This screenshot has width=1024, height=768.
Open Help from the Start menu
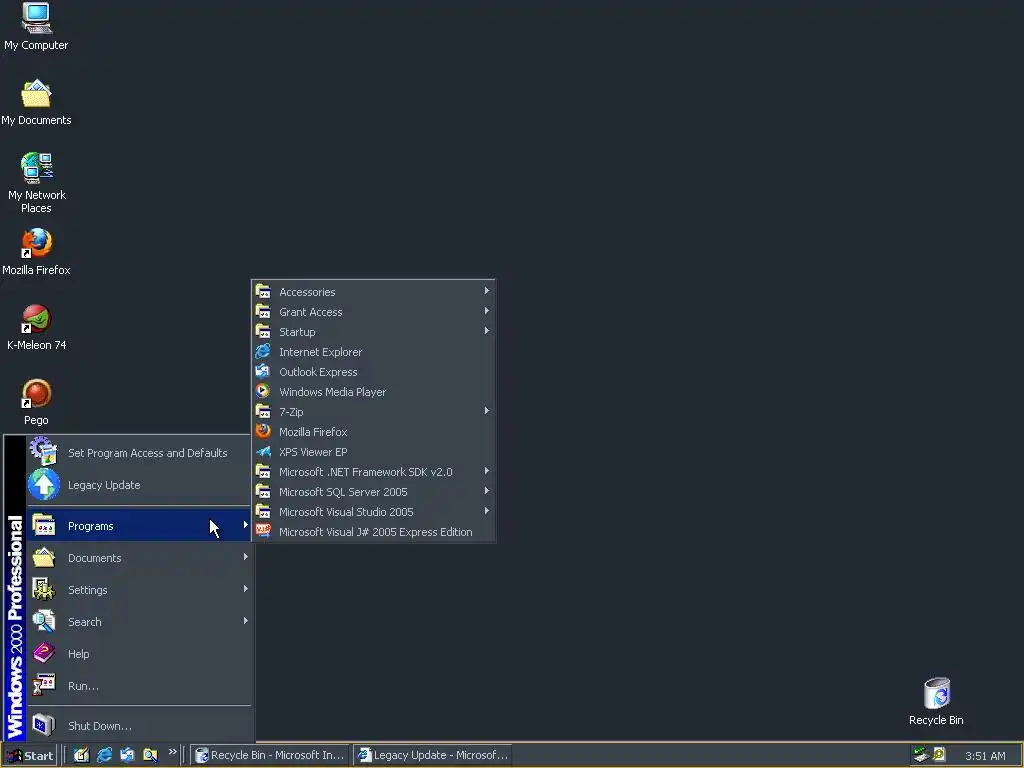pyautogui.click(x=138, y=654)
